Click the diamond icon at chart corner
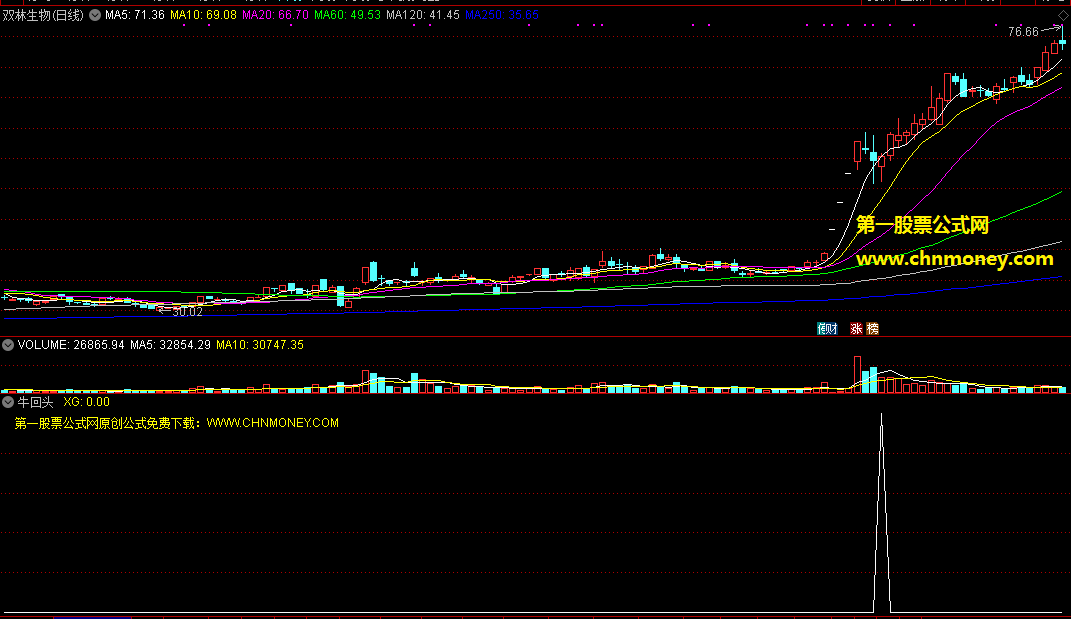The width and height of the screenshot is (1071, 619). tap(1063, 15)
